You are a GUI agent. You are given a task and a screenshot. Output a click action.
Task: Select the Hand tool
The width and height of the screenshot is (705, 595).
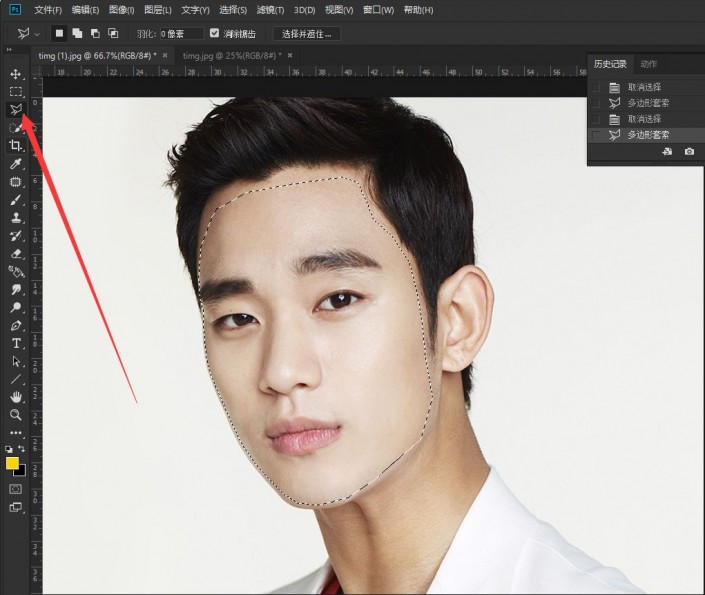(16, 397)
